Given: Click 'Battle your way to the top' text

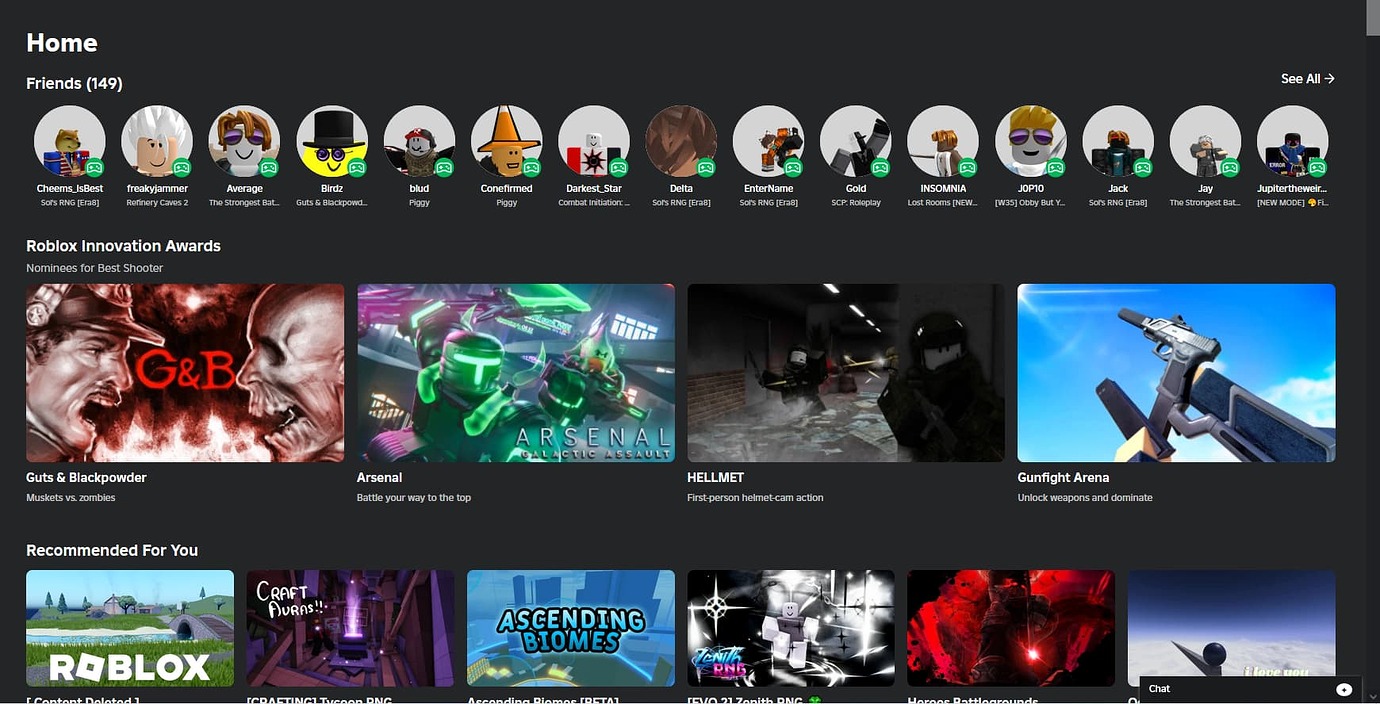Looking at the screenshot, I should 414,498.
